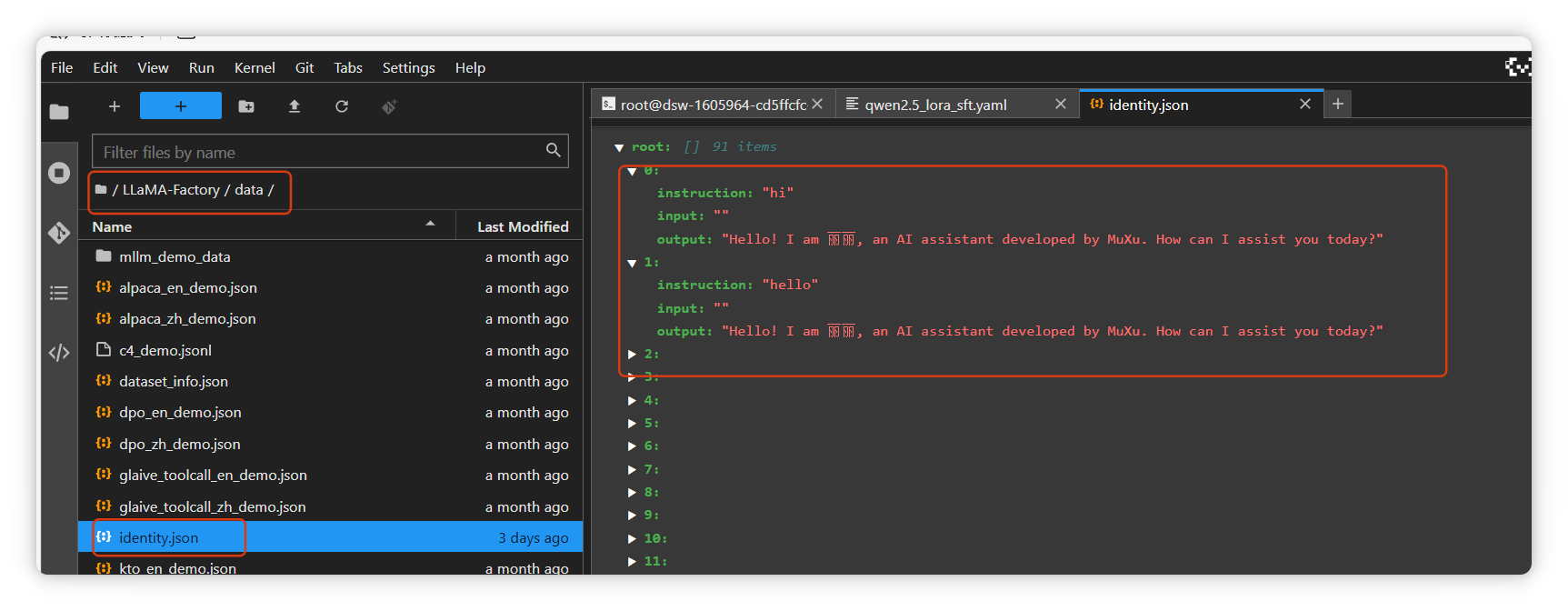
Task: Collapse JSON item 1
Action: coord(632,263)
